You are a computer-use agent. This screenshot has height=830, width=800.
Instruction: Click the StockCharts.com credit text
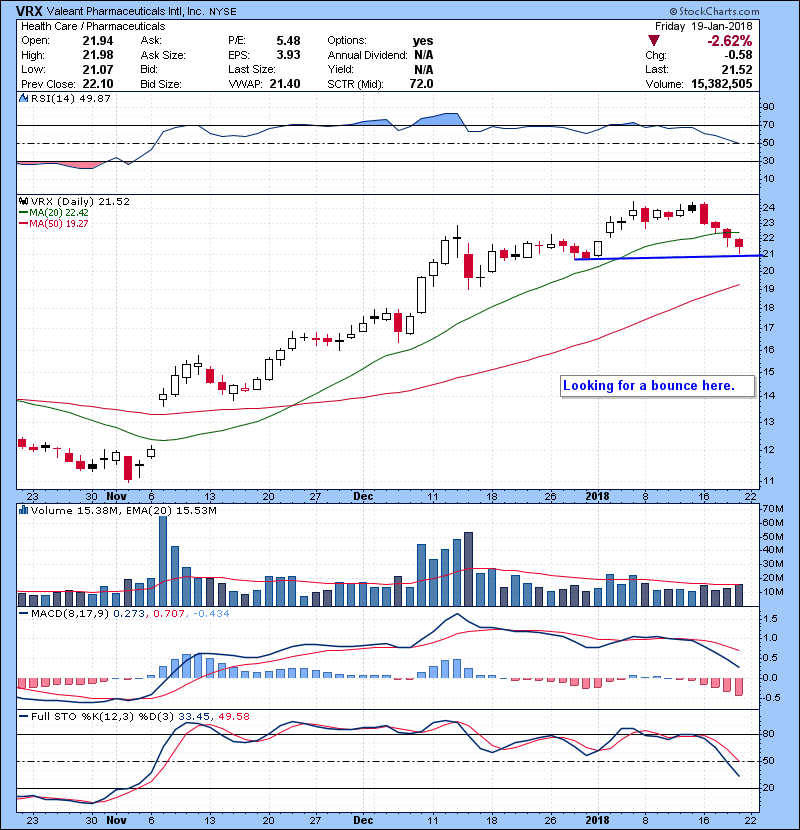pos(714,11)
